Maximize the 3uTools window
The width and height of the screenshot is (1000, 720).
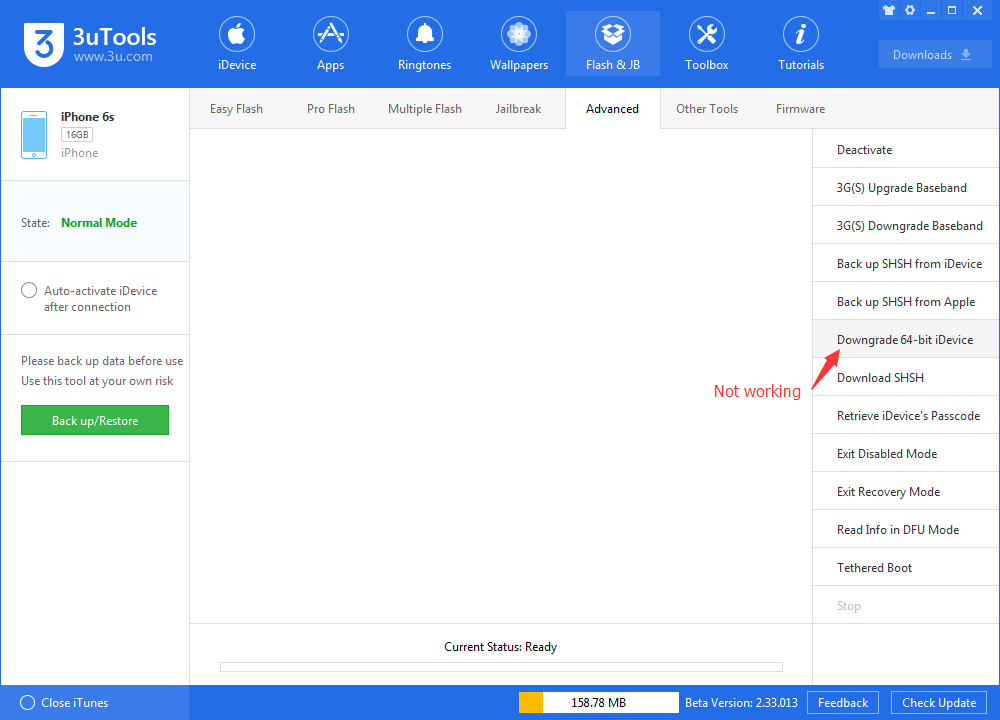[952, 10]
